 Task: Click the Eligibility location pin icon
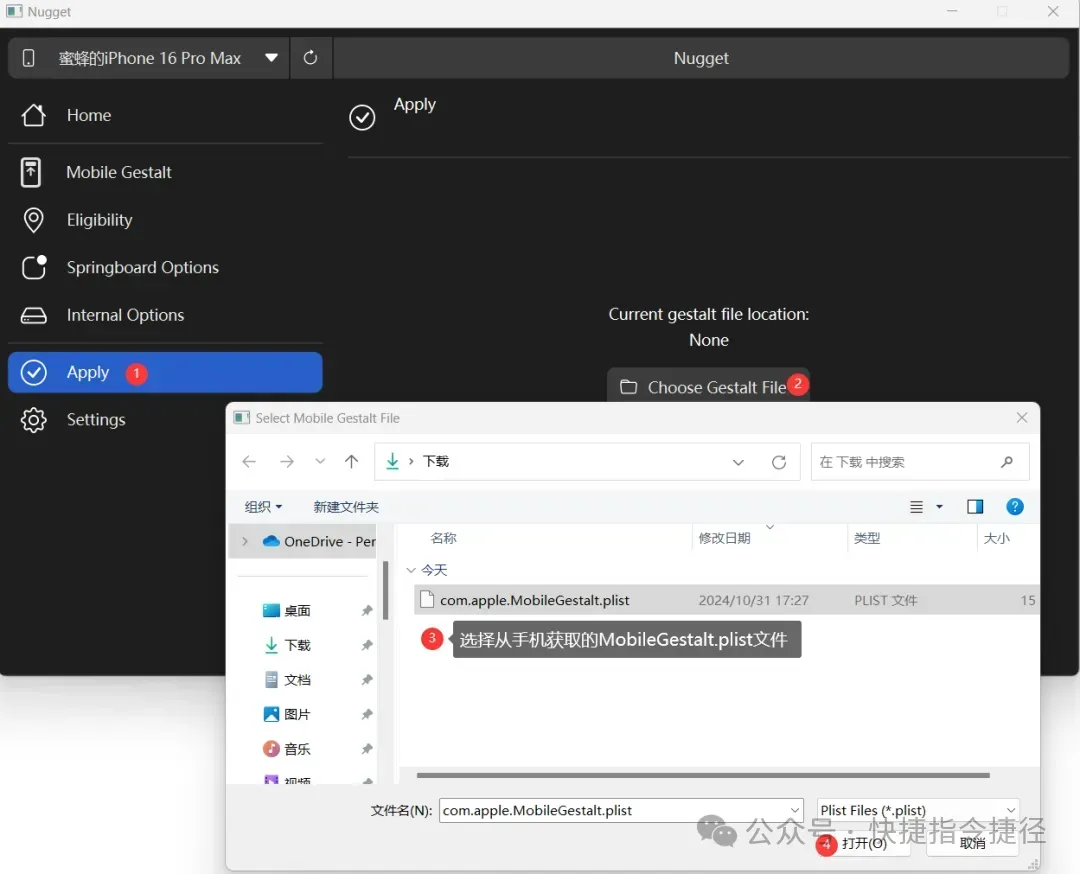click(33, 220)
